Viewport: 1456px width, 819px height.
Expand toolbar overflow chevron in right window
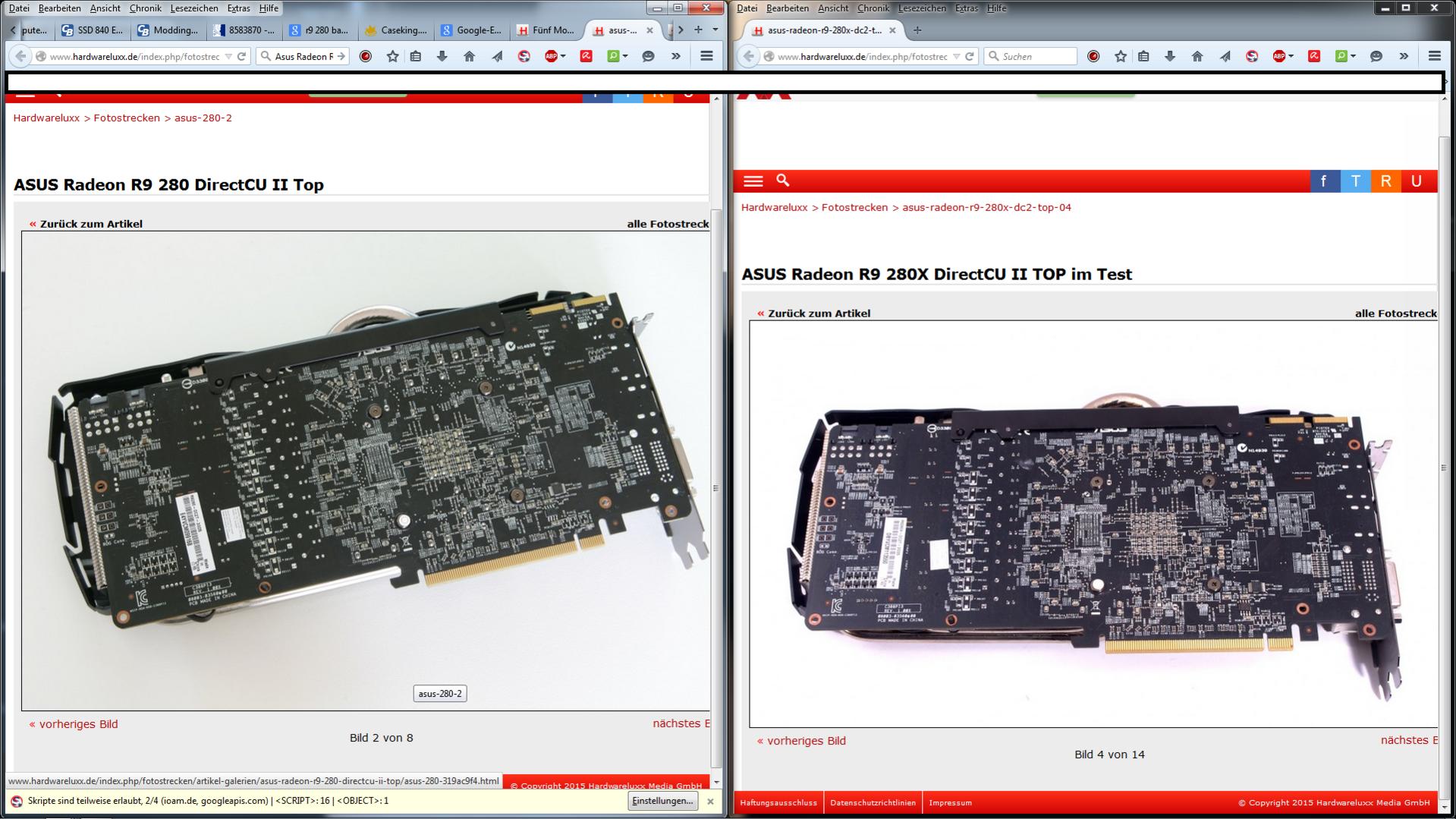point(1404,56)
